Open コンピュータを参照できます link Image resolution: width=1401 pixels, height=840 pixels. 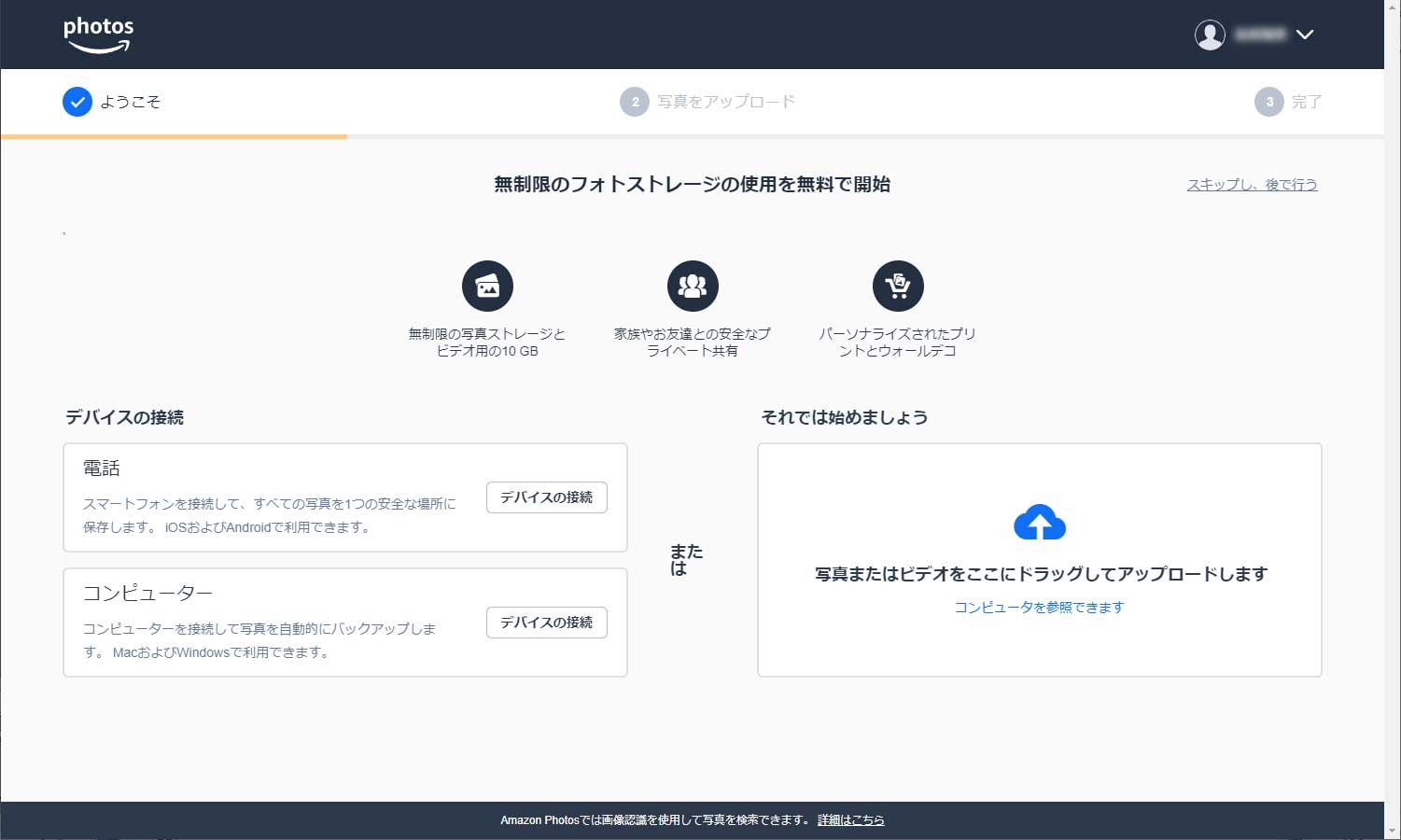[1039, 608]
